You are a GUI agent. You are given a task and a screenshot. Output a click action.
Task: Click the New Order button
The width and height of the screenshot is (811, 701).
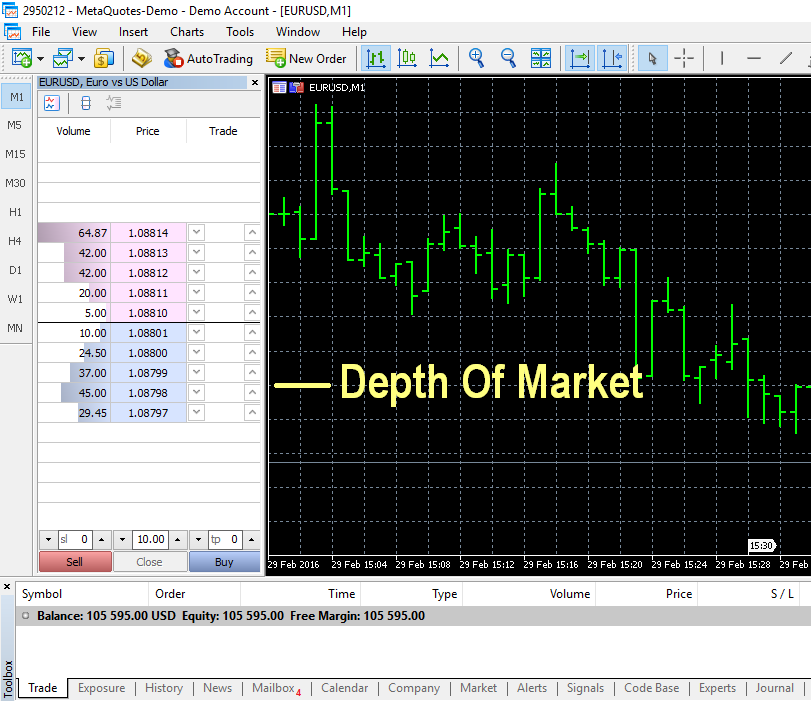(306, 58)
